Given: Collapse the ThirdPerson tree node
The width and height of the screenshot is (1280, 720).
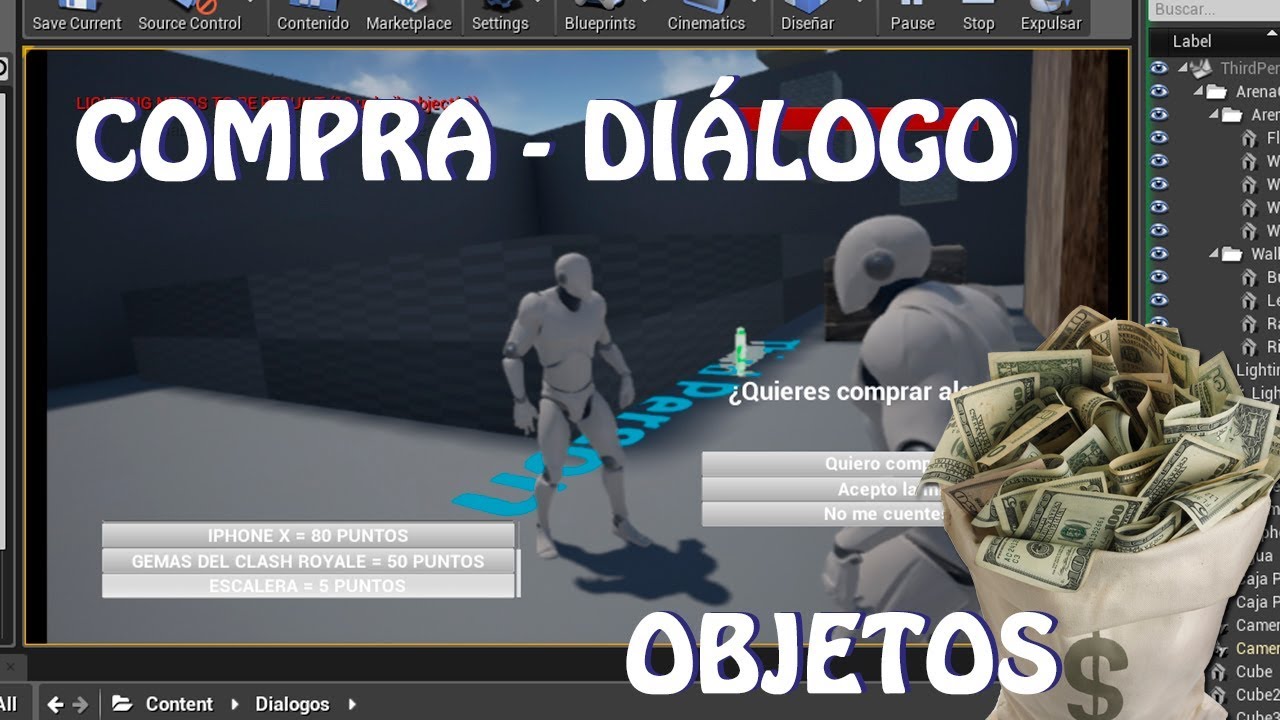Looking at the screenshot, I should [x=1184, y=68].
